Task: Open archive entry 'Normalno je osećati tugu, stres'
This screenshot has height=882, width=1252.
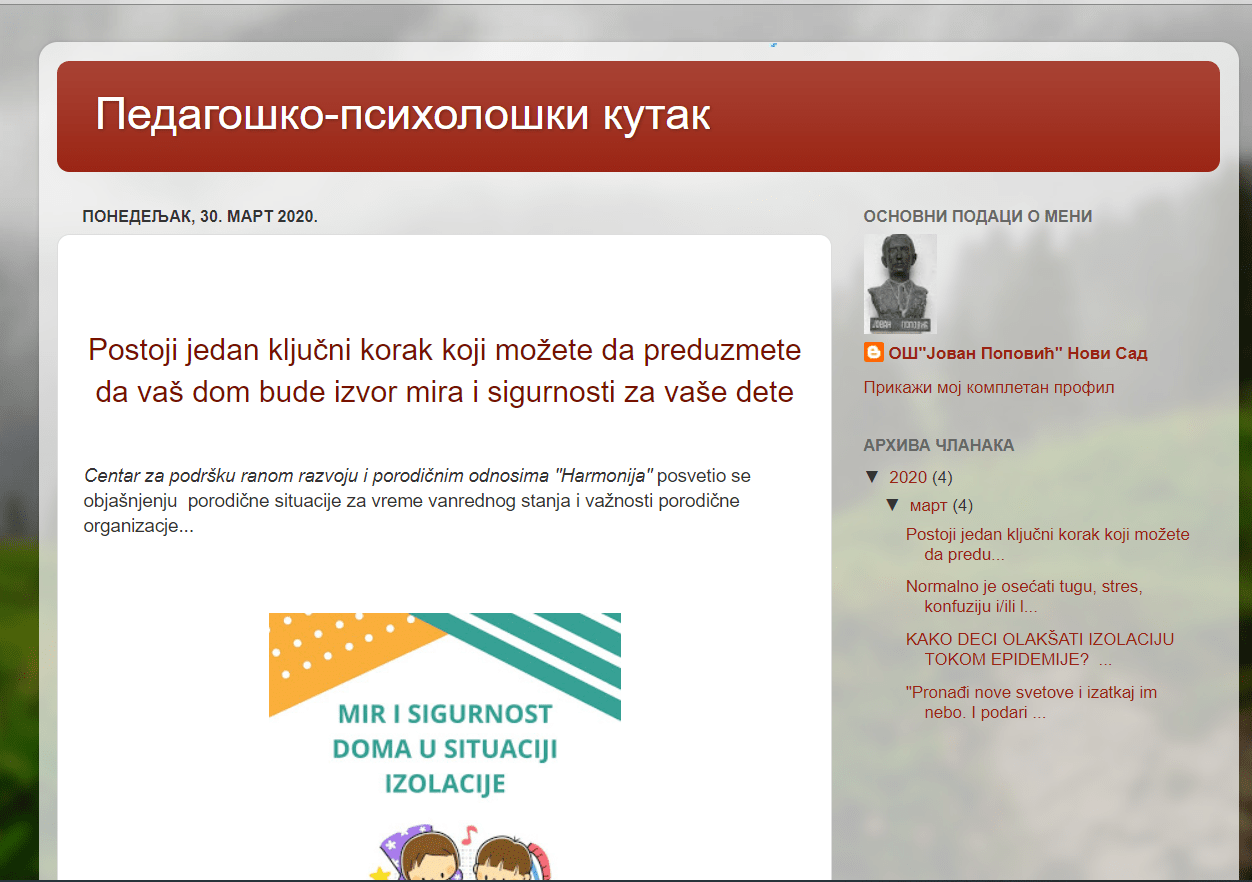Action: [x=1023, y=596]
